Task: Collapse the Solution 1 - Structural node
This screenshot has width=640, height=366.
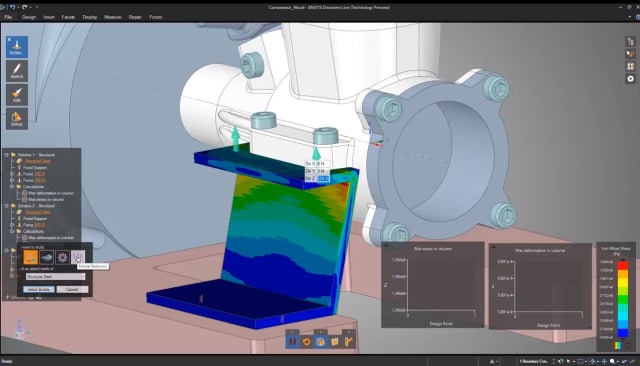Action: click(7, 155)
